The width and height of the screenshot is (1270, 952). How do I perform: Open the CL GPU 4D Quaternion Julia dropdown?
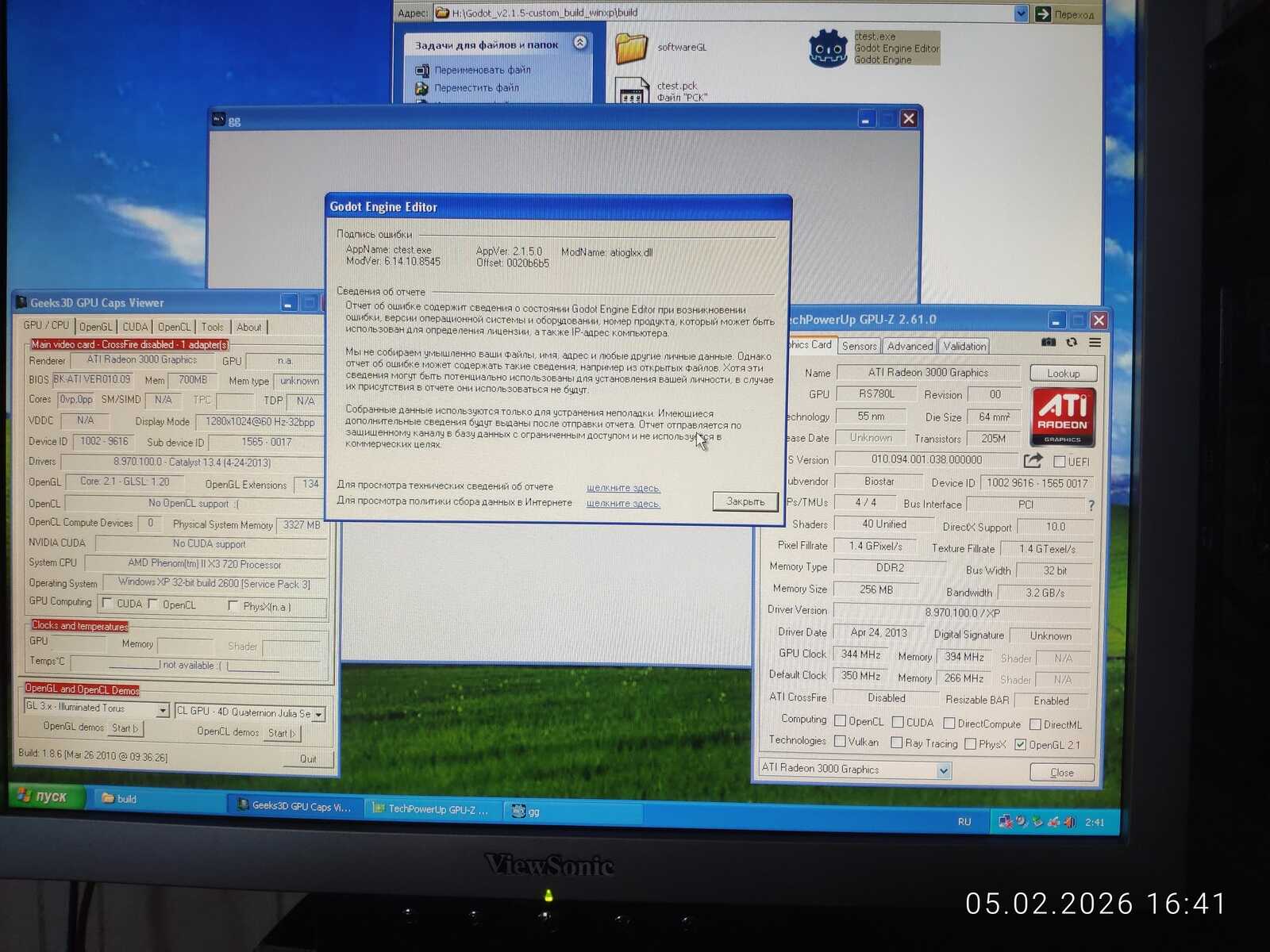(x=318, y=715)
